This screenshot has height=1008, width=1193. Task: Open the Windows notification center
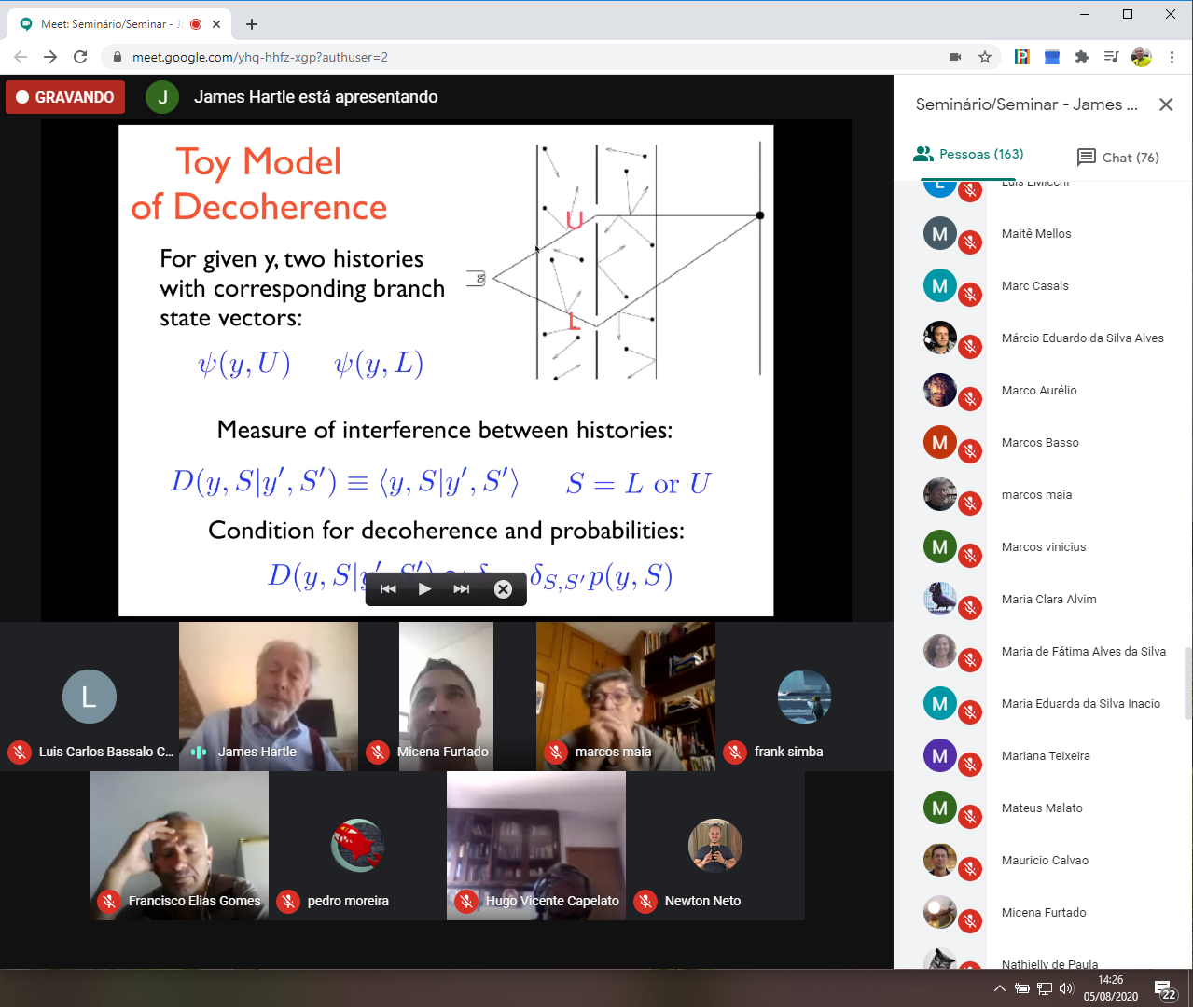pos(1164,989)
